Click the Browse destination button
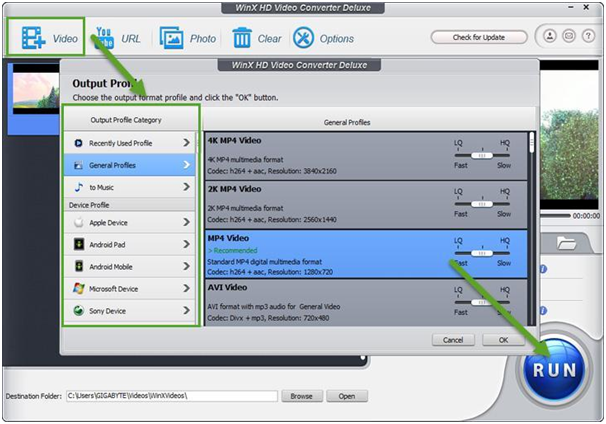 pos(301,396)
